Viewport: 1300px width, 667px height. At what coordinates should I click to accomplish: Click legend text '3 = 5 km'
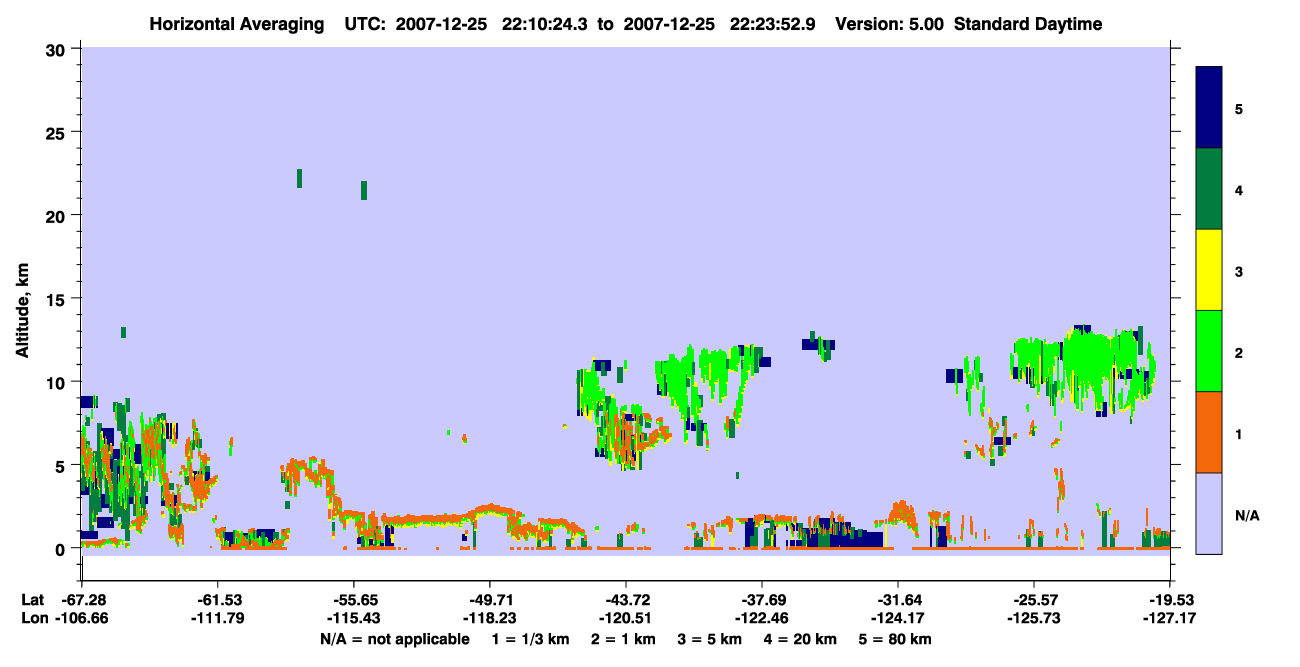(711, 639)
